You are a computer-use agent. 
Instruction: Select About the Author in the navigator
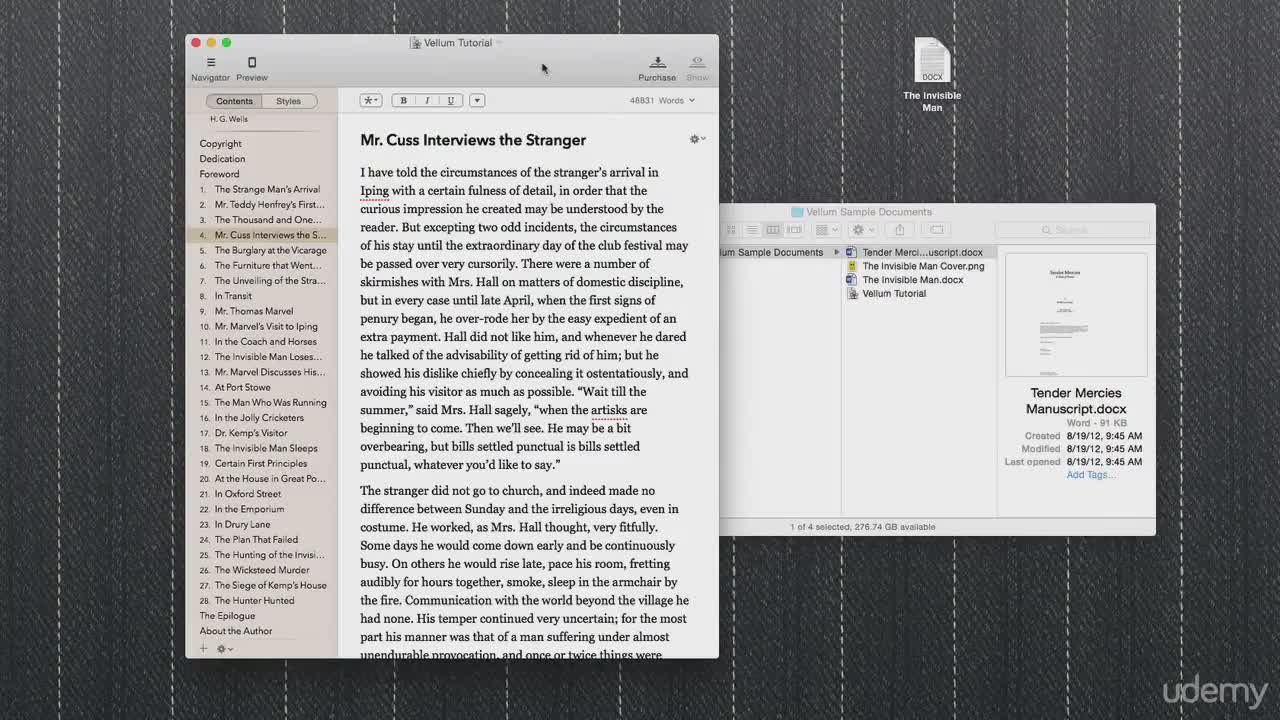[236, 631]
